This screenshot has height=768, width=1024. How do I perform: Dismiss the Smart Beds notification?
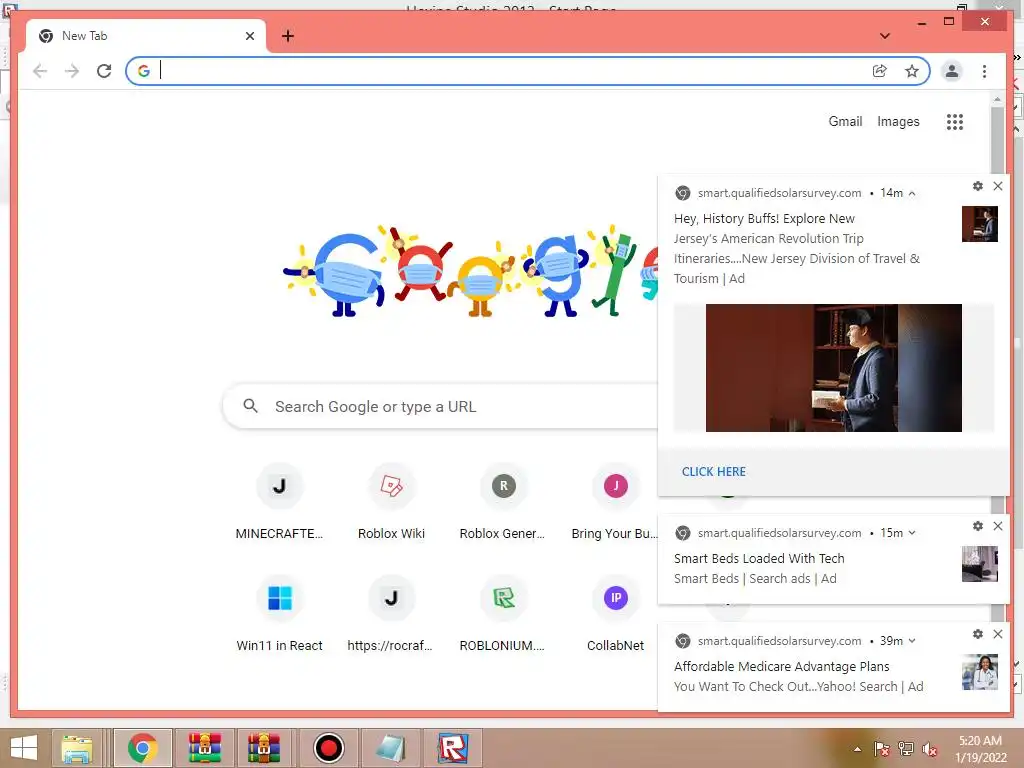[x=998, y=526]
